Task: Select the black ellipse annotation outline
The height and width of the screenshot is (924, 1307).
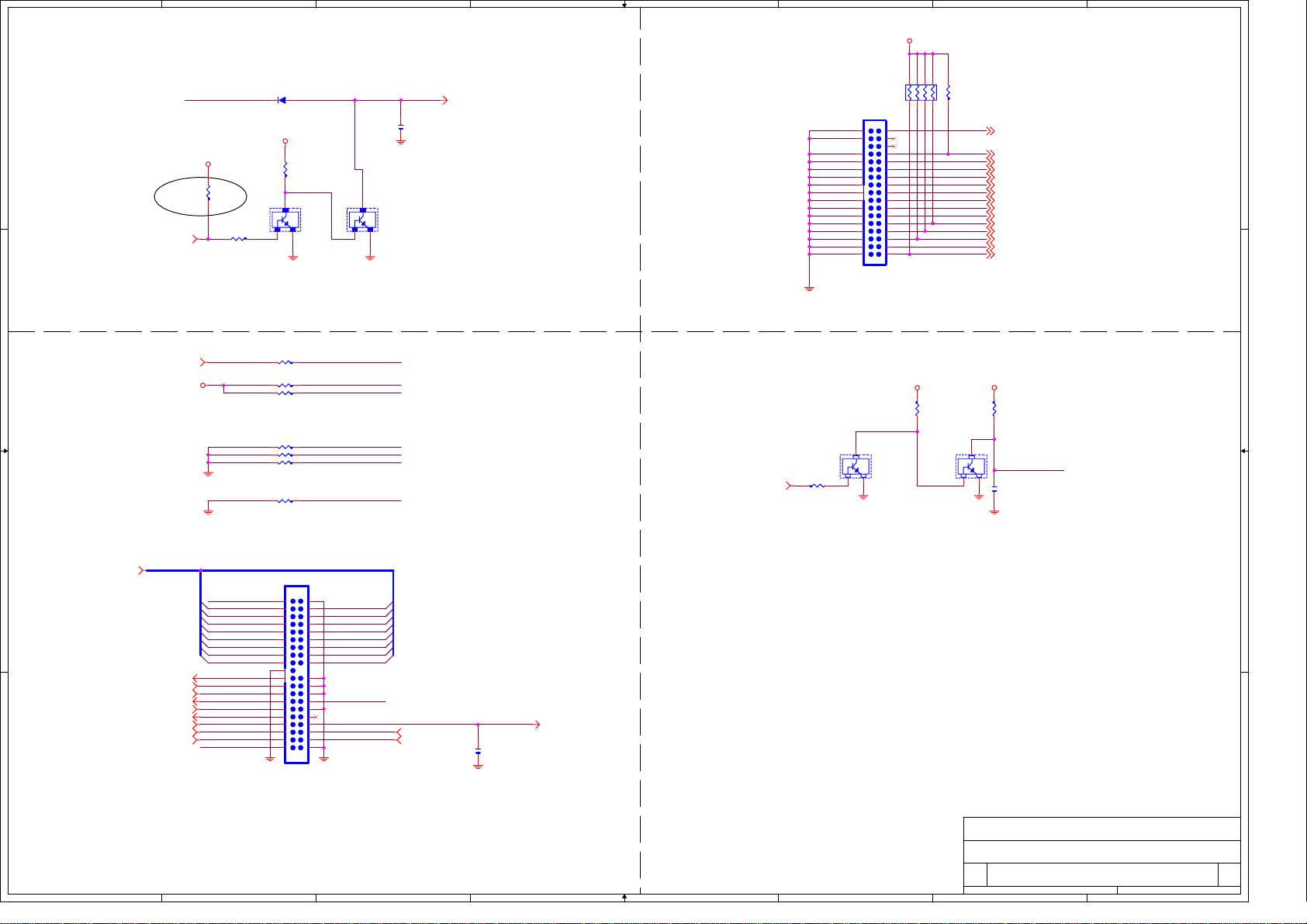Action: (x=200, y=196)
